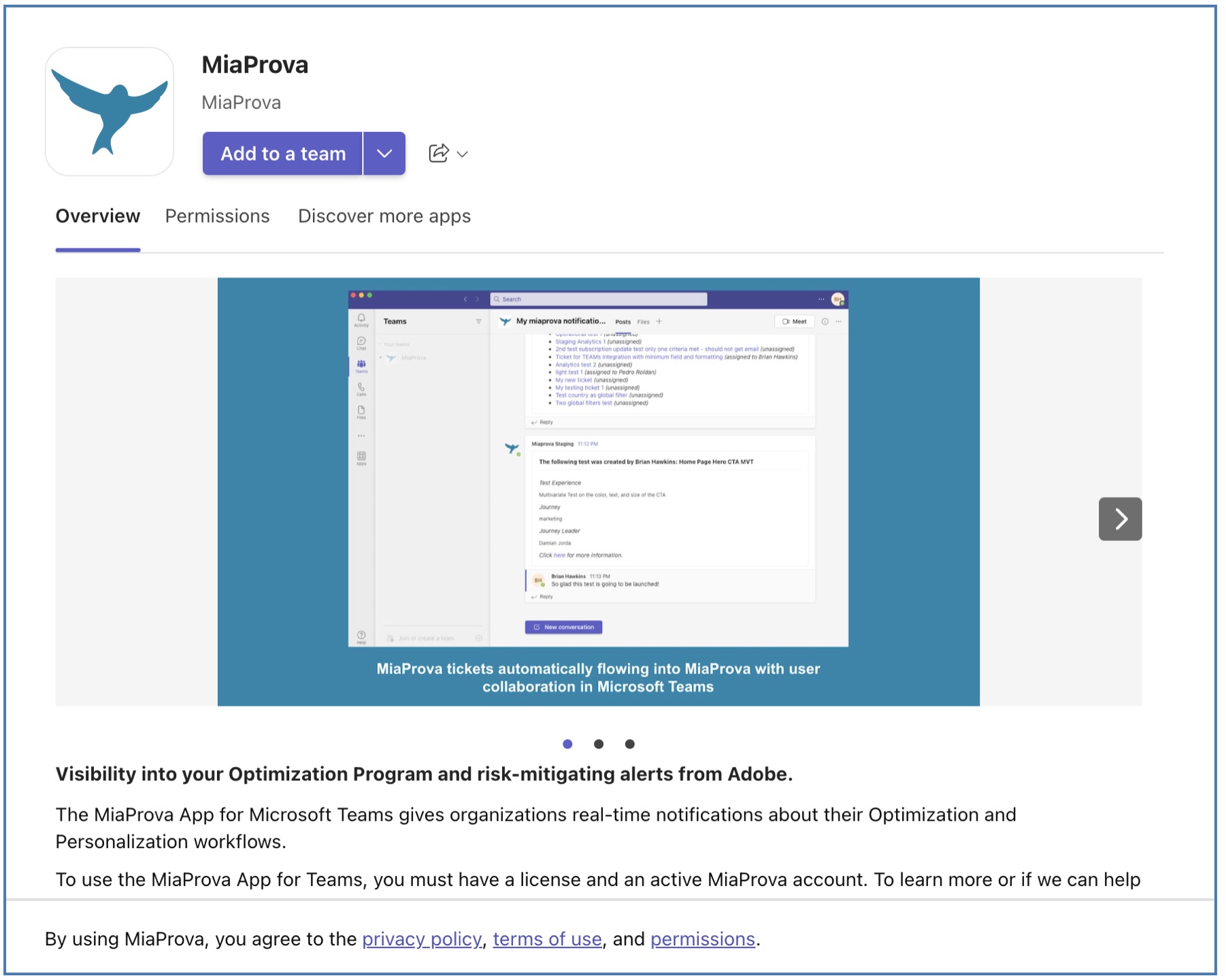Open the permissions link in footer
The height and width of the screenshot is (980, 1226).
[703, 939]
